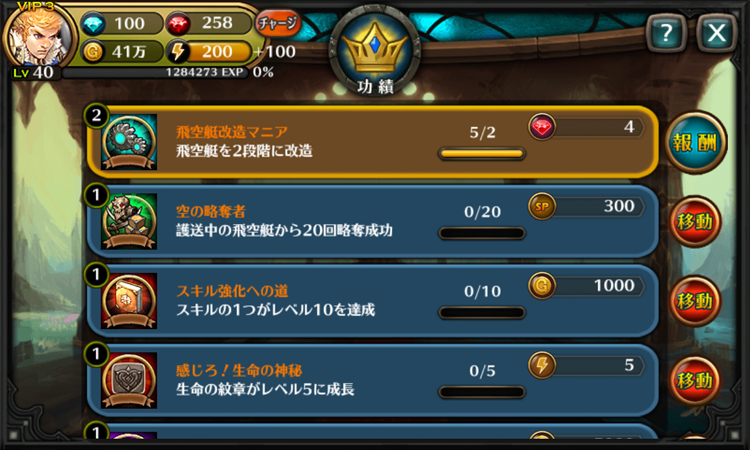Image resolution: width=750 pixels, height=450 pixels.
Task: Open the question mark help button
Action: [x=666, y=33]
